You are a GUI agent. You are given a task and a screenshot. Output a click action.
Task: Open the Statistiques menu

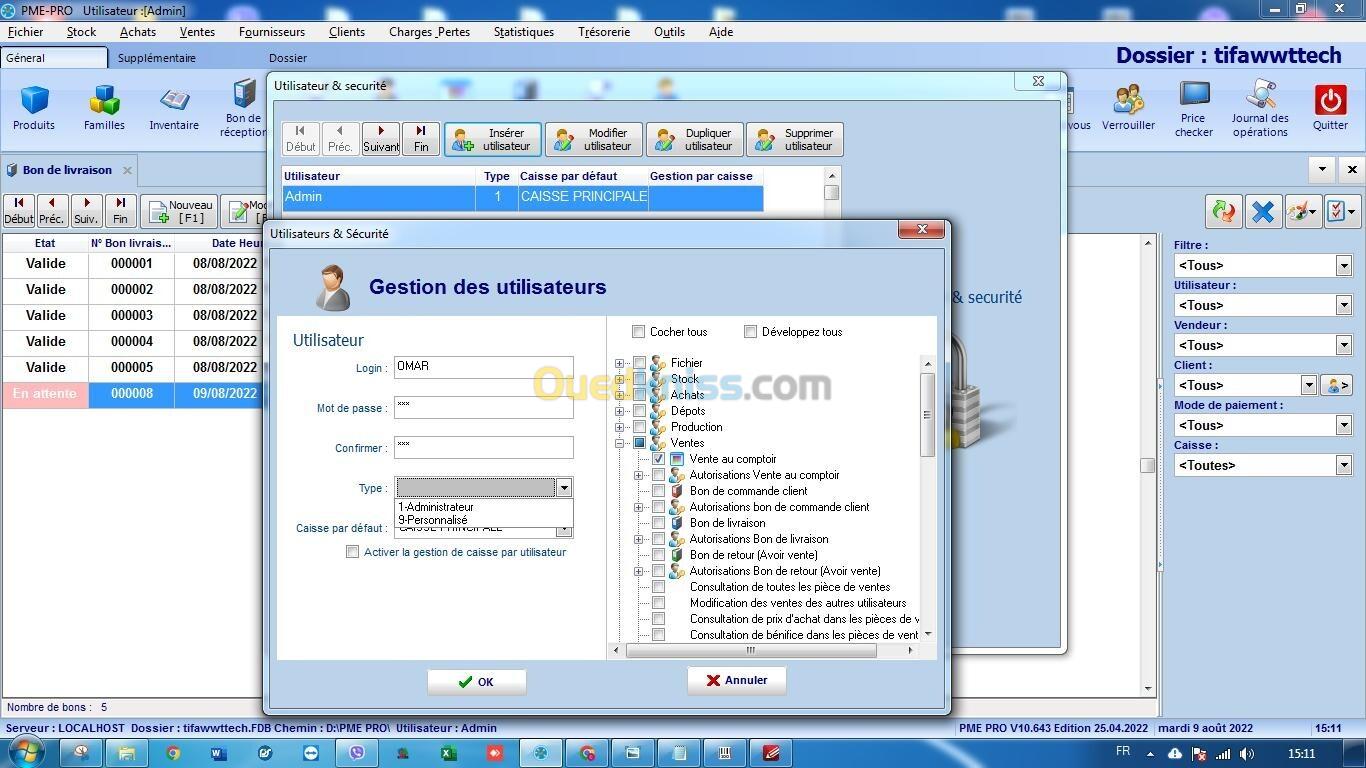click(523, 32)
